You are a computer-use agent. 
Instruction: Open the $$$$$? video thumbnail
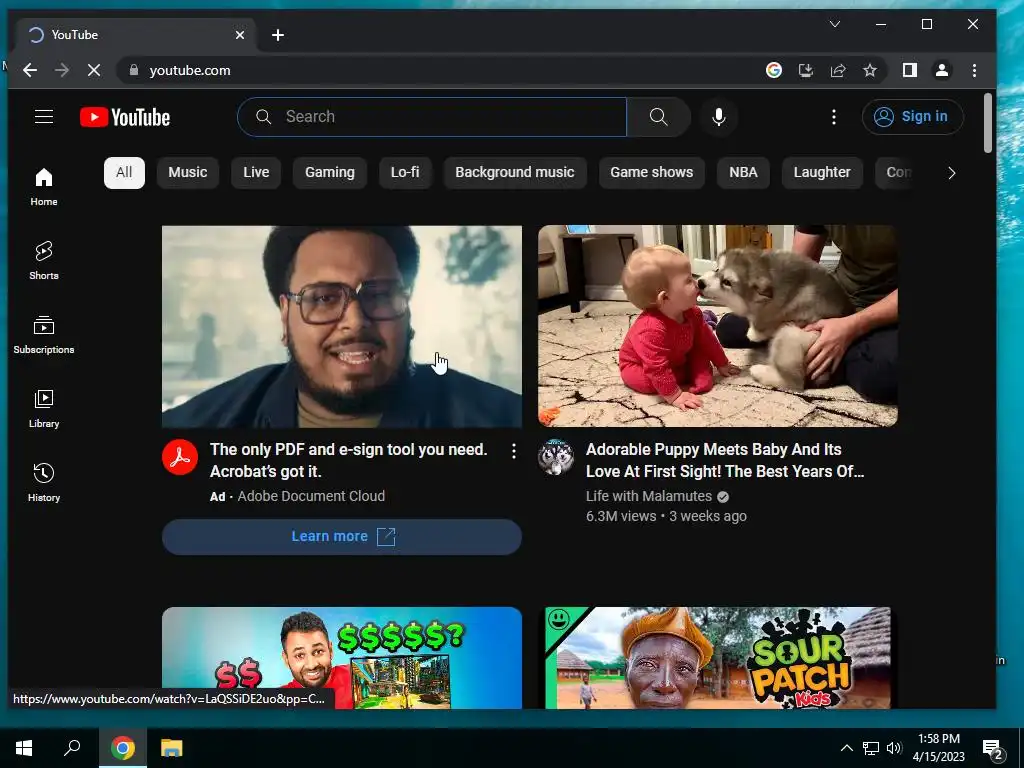click(342, 658)
